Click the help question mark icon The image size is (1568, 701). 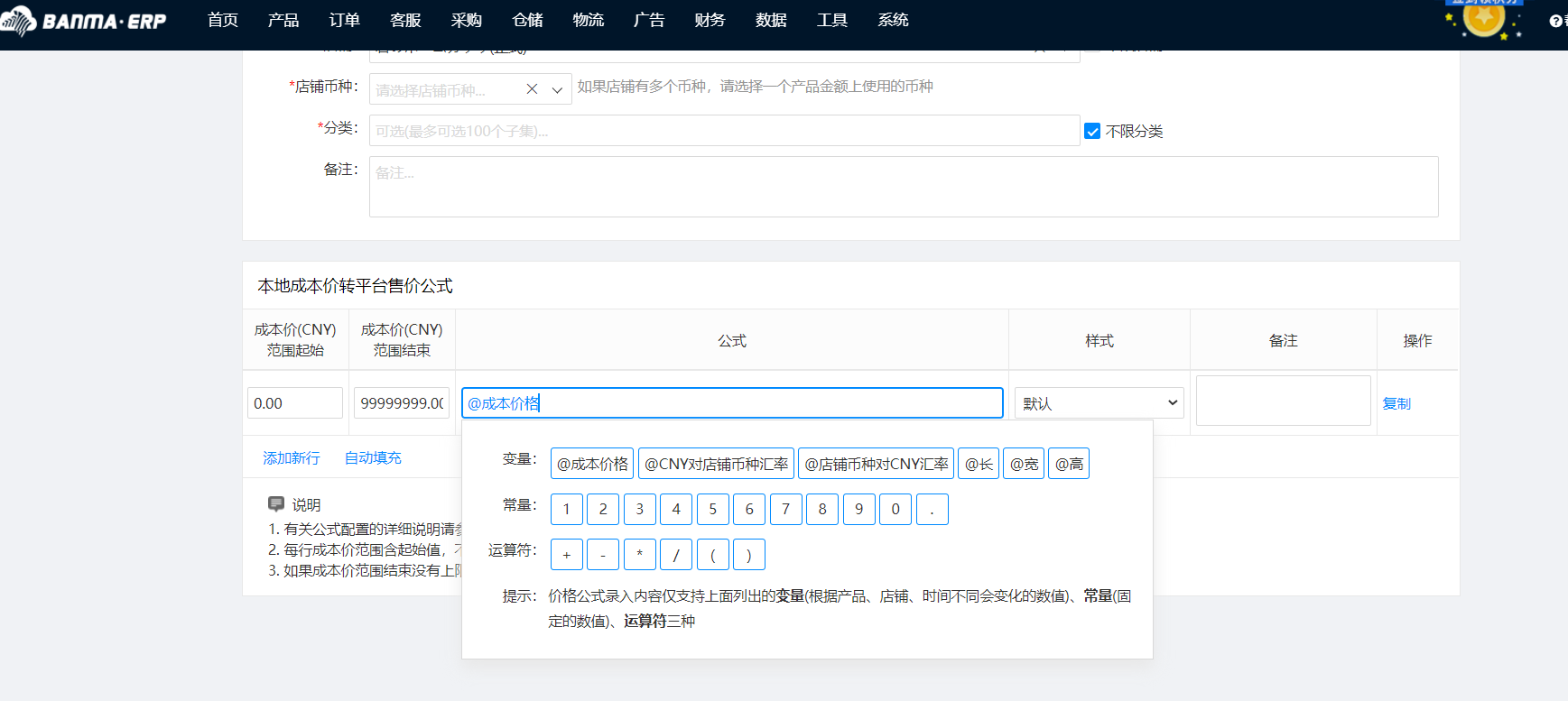pos(1555,21)
